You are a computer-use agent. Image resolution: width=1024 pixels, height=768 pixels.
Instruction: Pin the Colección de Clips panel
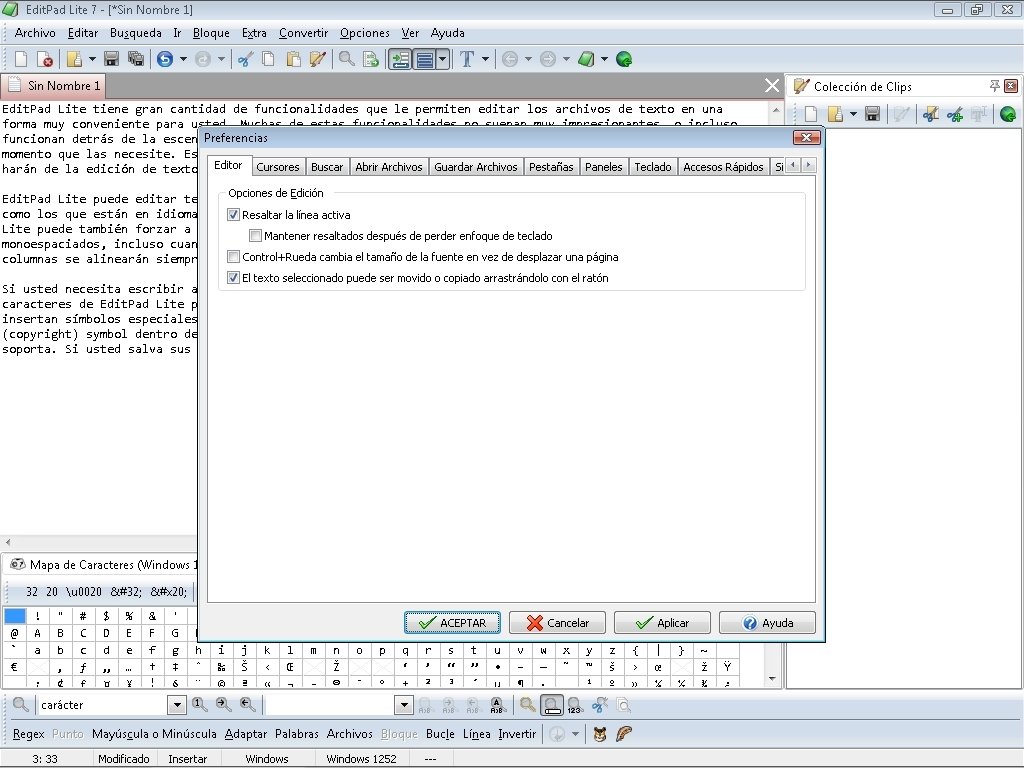pyautogui.click(x=995, y=86)
